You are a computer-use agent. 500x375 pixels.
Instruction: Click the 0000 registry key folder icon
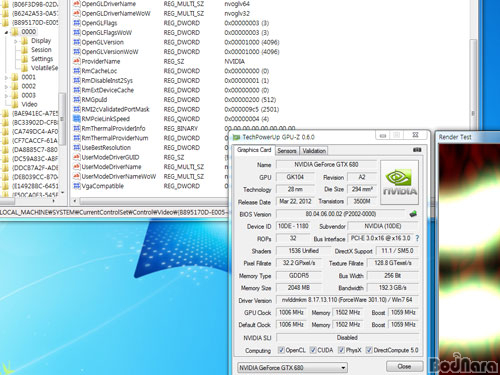(15, 32)
